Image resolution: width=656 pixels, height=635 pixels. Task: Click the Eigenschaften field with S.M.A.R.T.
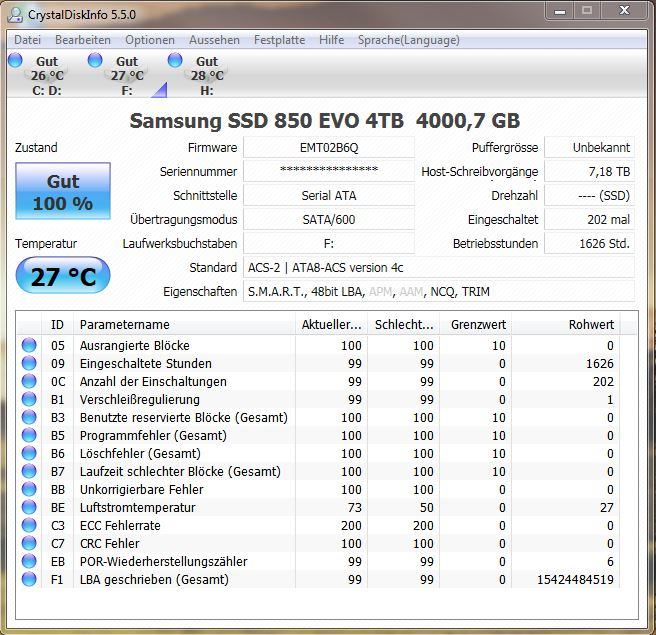click(x=439, y=291)
